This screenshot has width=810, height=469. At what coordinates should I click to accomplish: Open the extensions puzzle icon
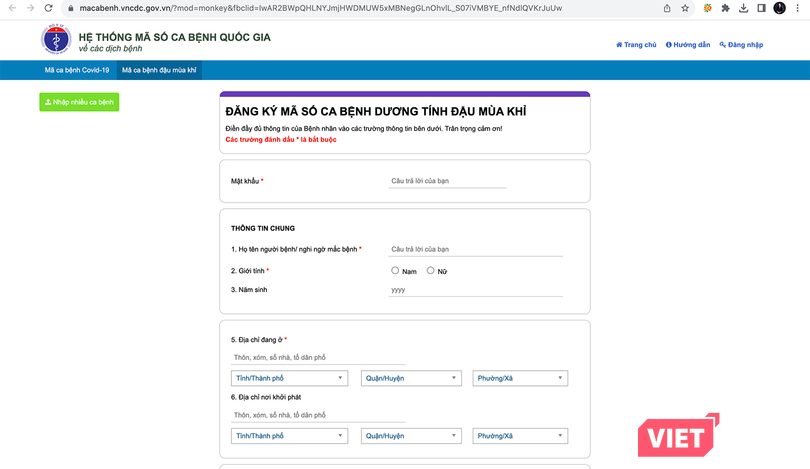coord(725,8)
